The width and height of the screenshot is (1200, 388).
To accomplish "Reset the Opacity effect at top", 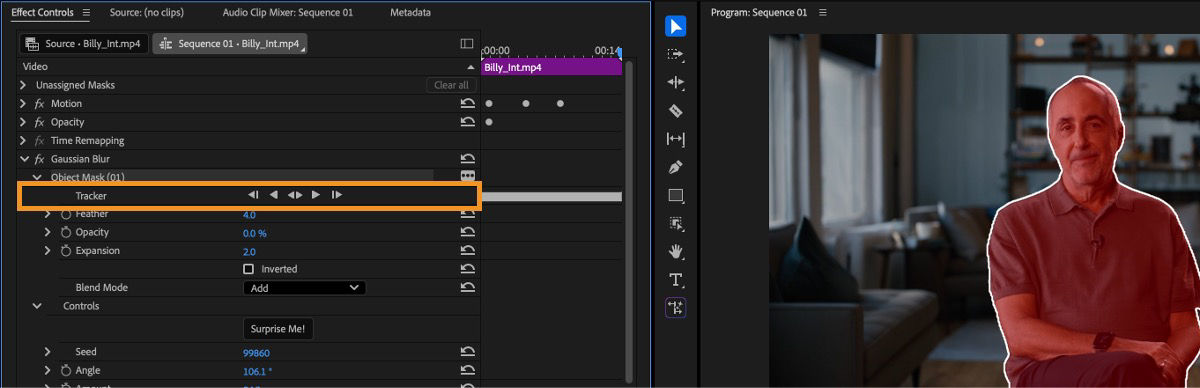I will coord(467,122).
